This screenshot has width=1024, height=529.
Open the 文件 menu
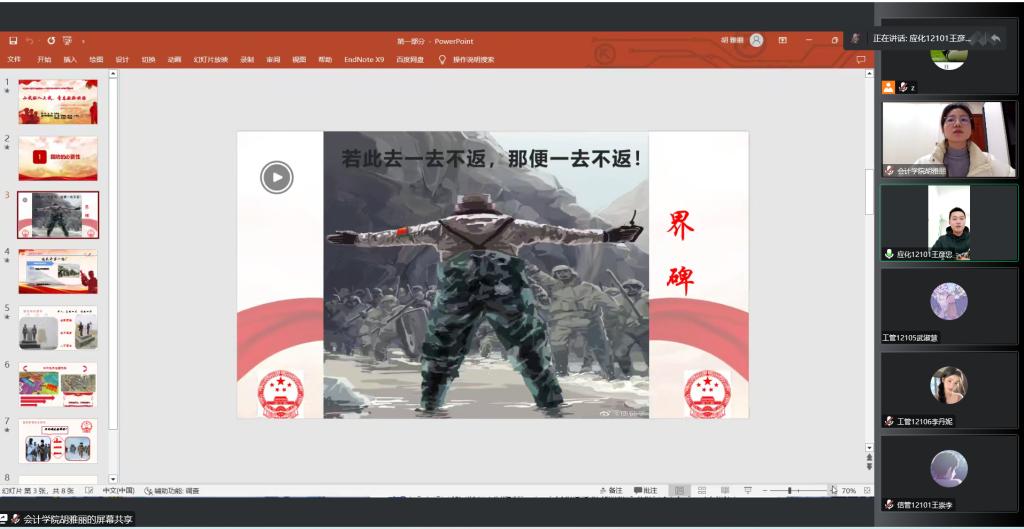tap(14, 60)
